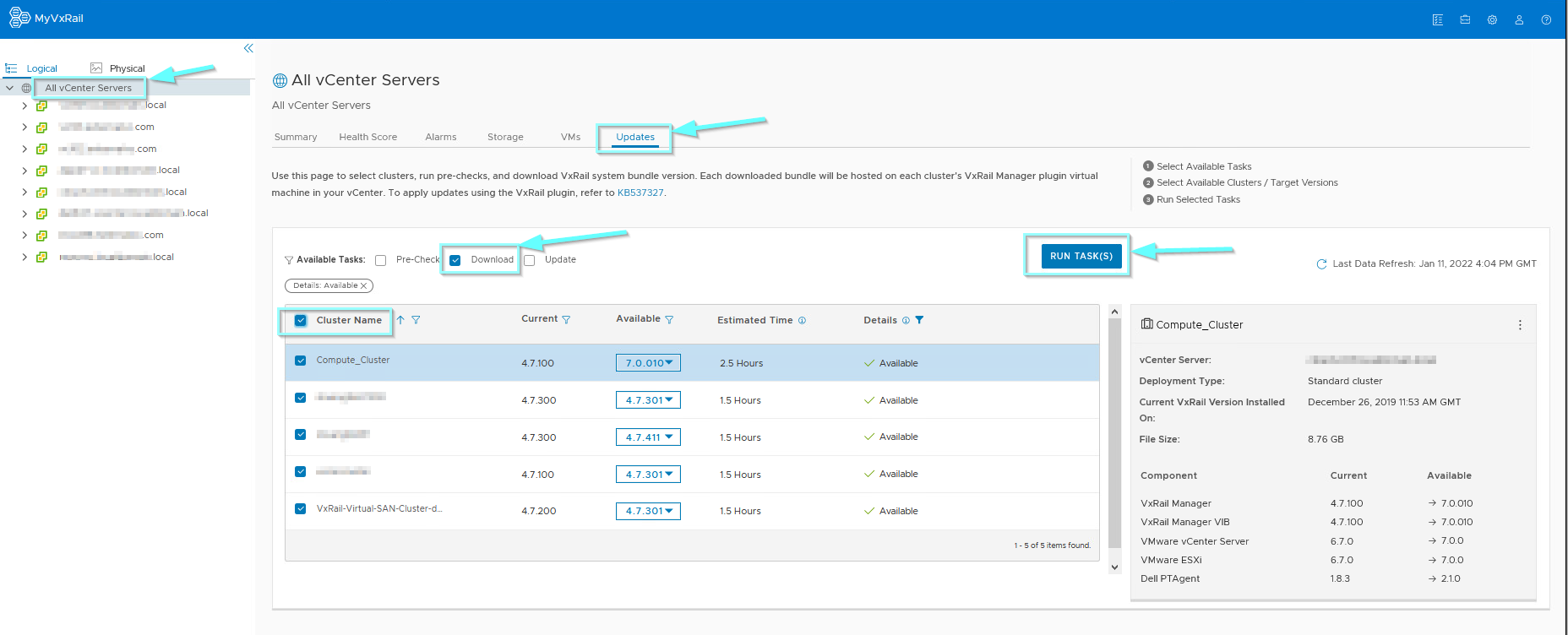The width and height of the screenshot is (1568, 635).
Task: Click the Compute_Cluster cluster name
Action: point(353,360)
